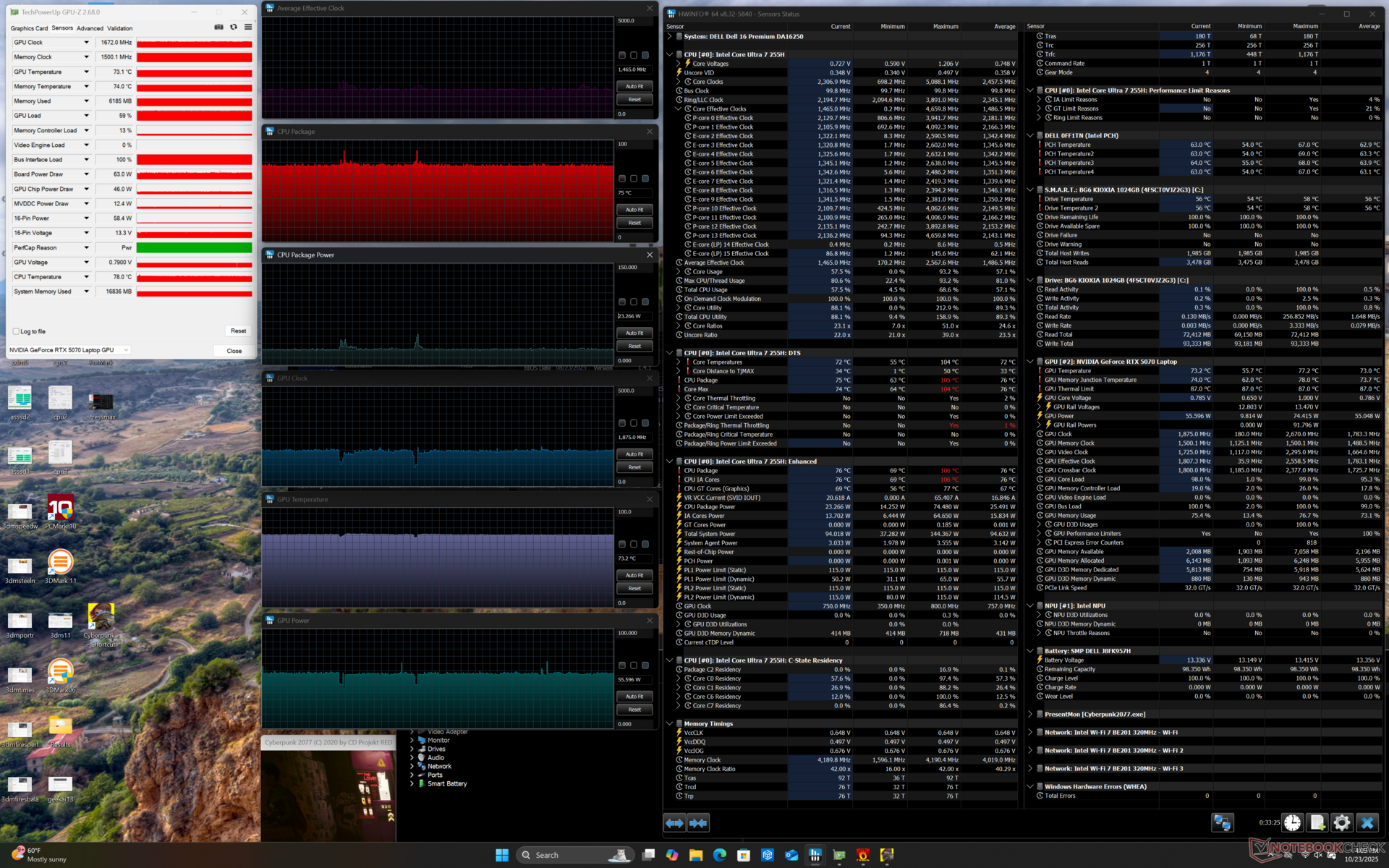Viewport: 1389px width, 868px height.
Task: Enable the Log to file checkbox
Action: click(16, 331)
